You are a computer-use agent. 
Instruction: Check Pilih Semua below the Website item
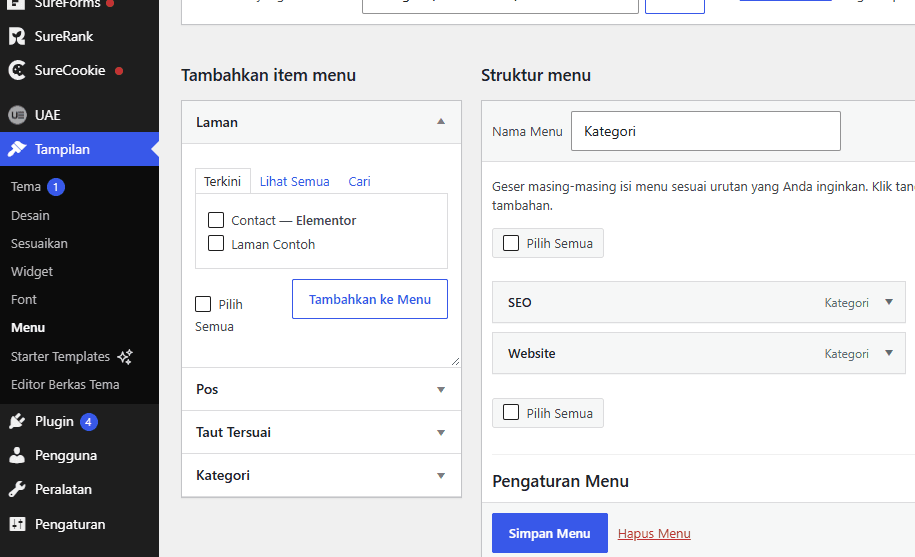(x=511, y=412)
